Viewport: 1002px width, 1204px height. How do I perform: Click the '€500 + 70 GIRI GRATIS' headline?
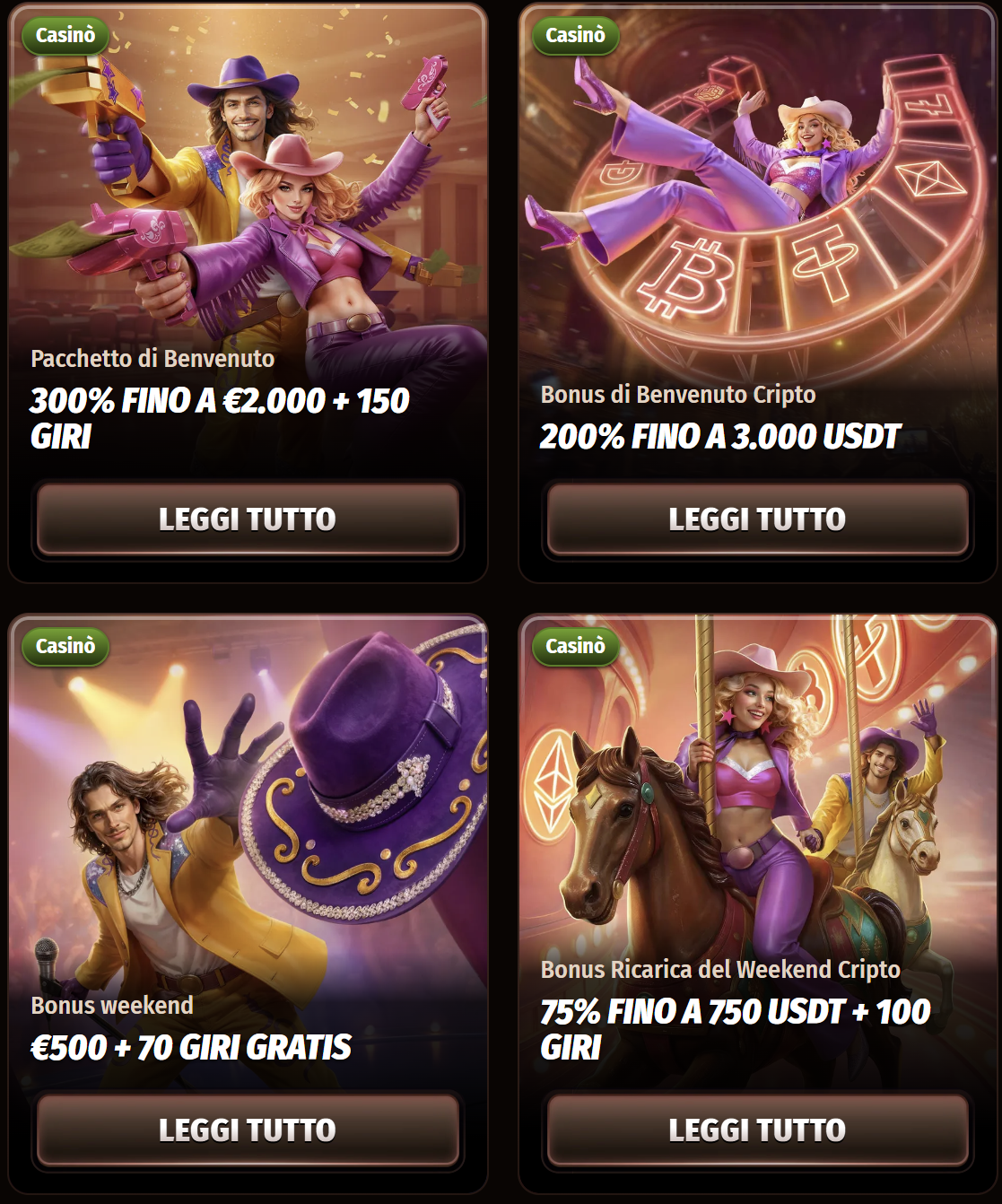191,1048
